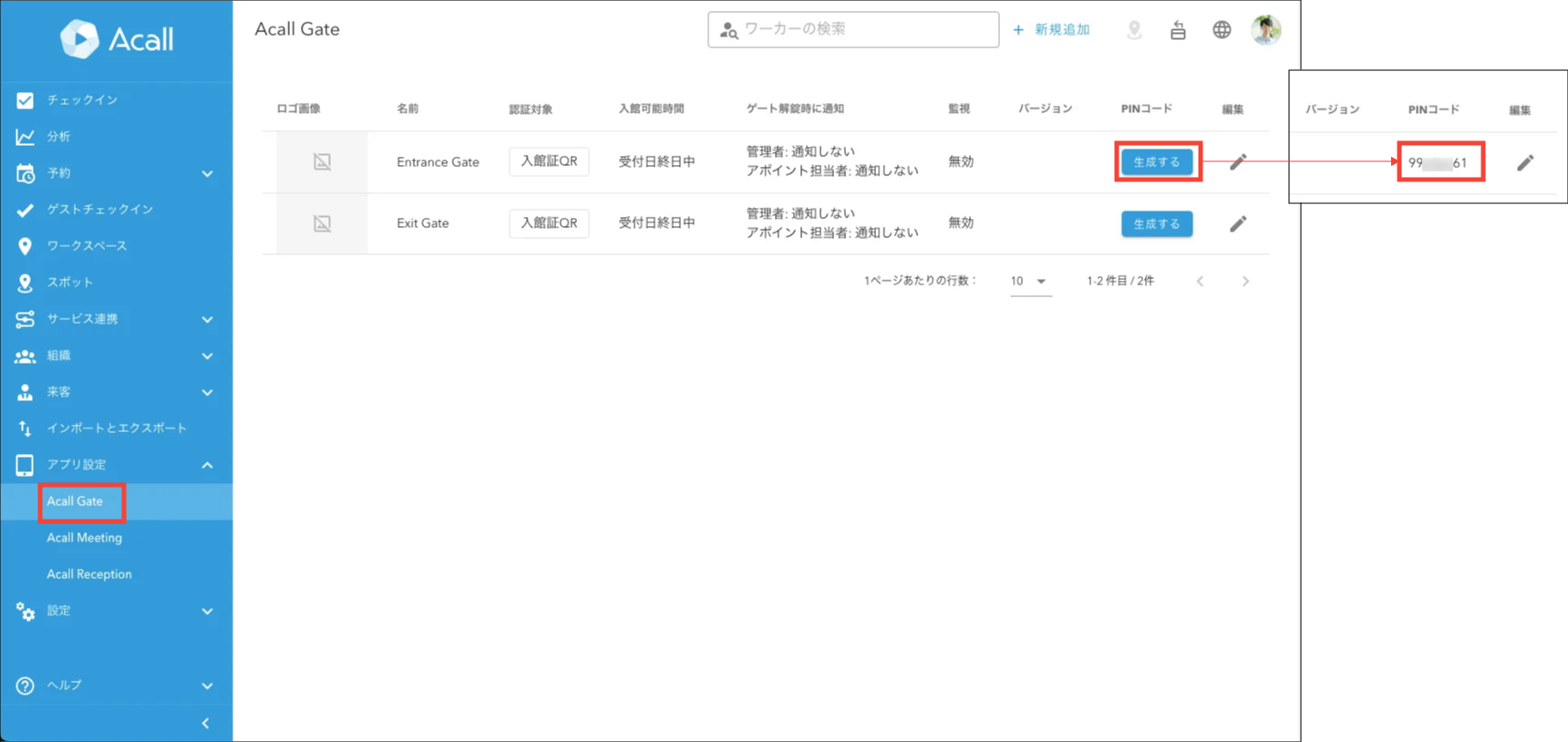The height and width of the screenshot is (742, 1568).
Task: Open the user avatar profile menu
Action: 1265,30
